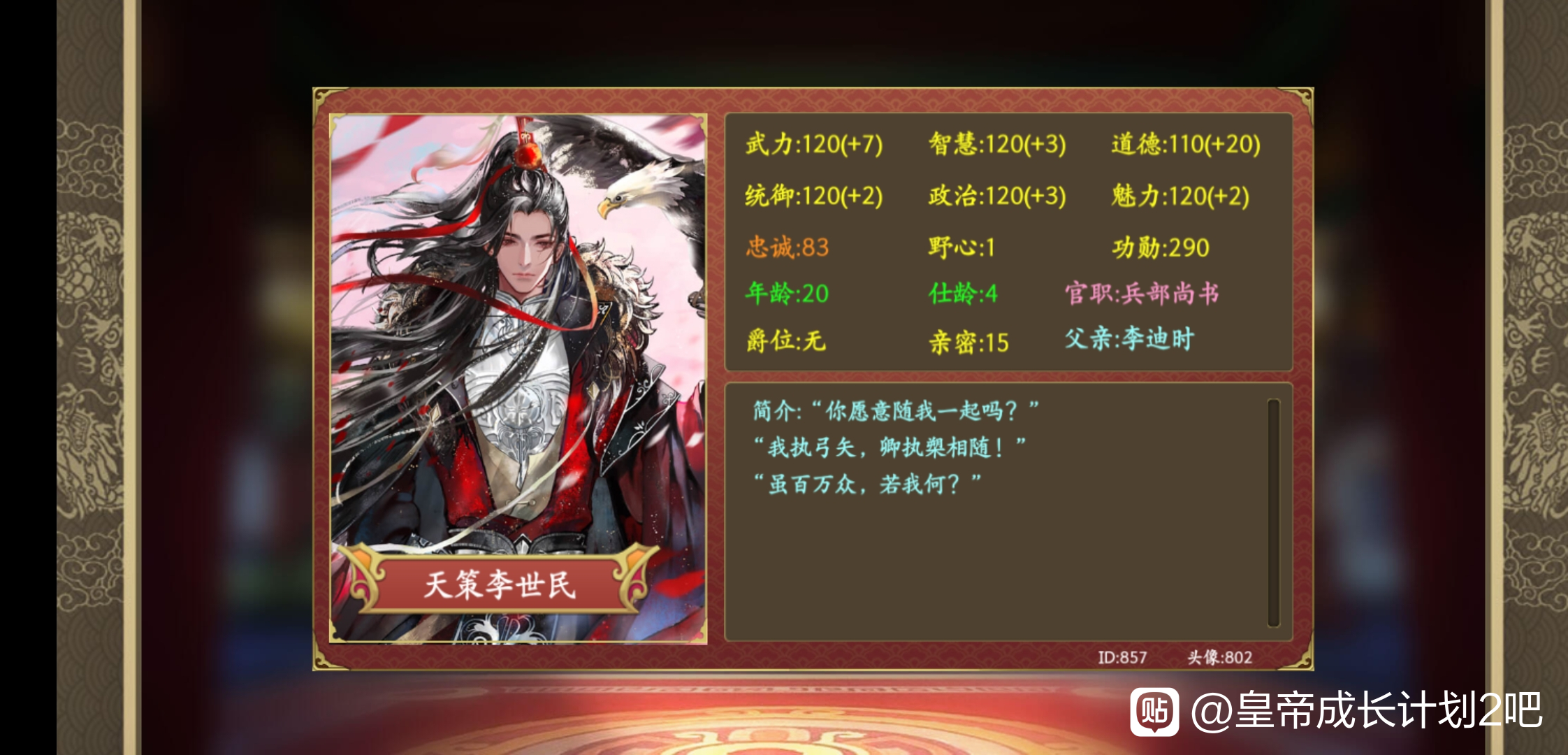Click the 武力:120(+7) stat

point(814,144)
